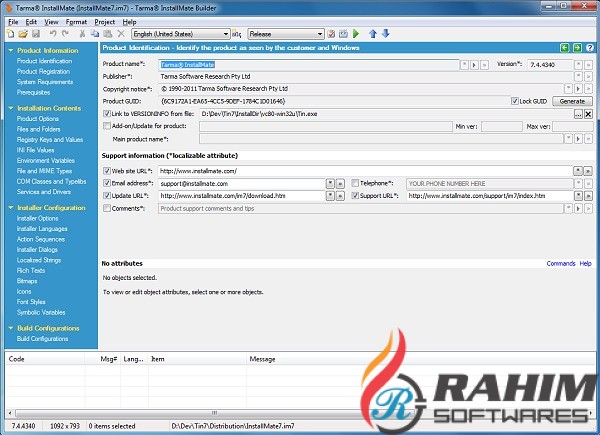Click the Paste clipboard icon
Screen dimensions: 600x435
108,34
